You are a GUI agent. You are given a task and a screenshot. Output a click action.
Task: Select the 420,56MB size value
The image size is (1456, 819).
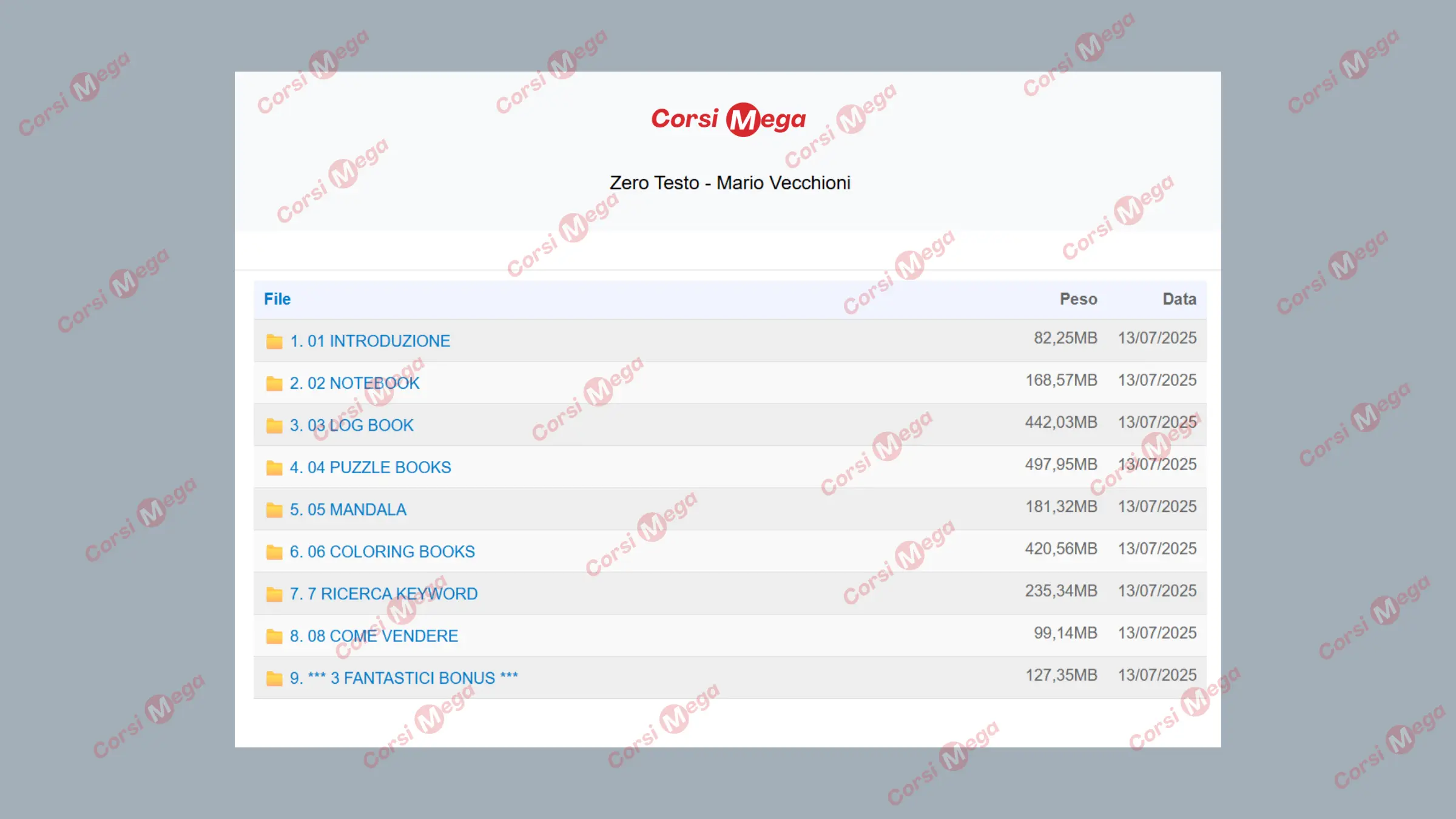click(x=1061, y=549)
